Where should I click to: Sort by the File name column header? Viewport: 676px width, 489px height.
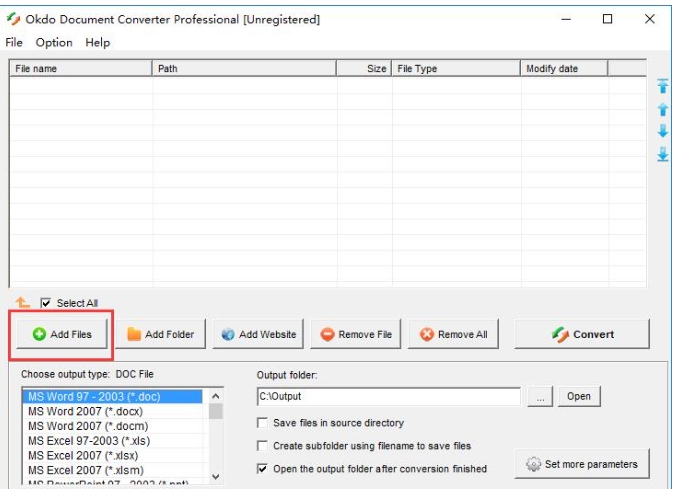click(81, 69)
